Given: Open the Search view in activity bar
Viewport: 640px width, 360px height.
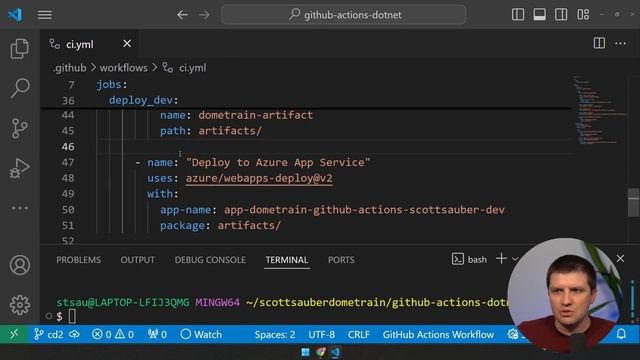Looking at the screenshot, I should point(20,88).
